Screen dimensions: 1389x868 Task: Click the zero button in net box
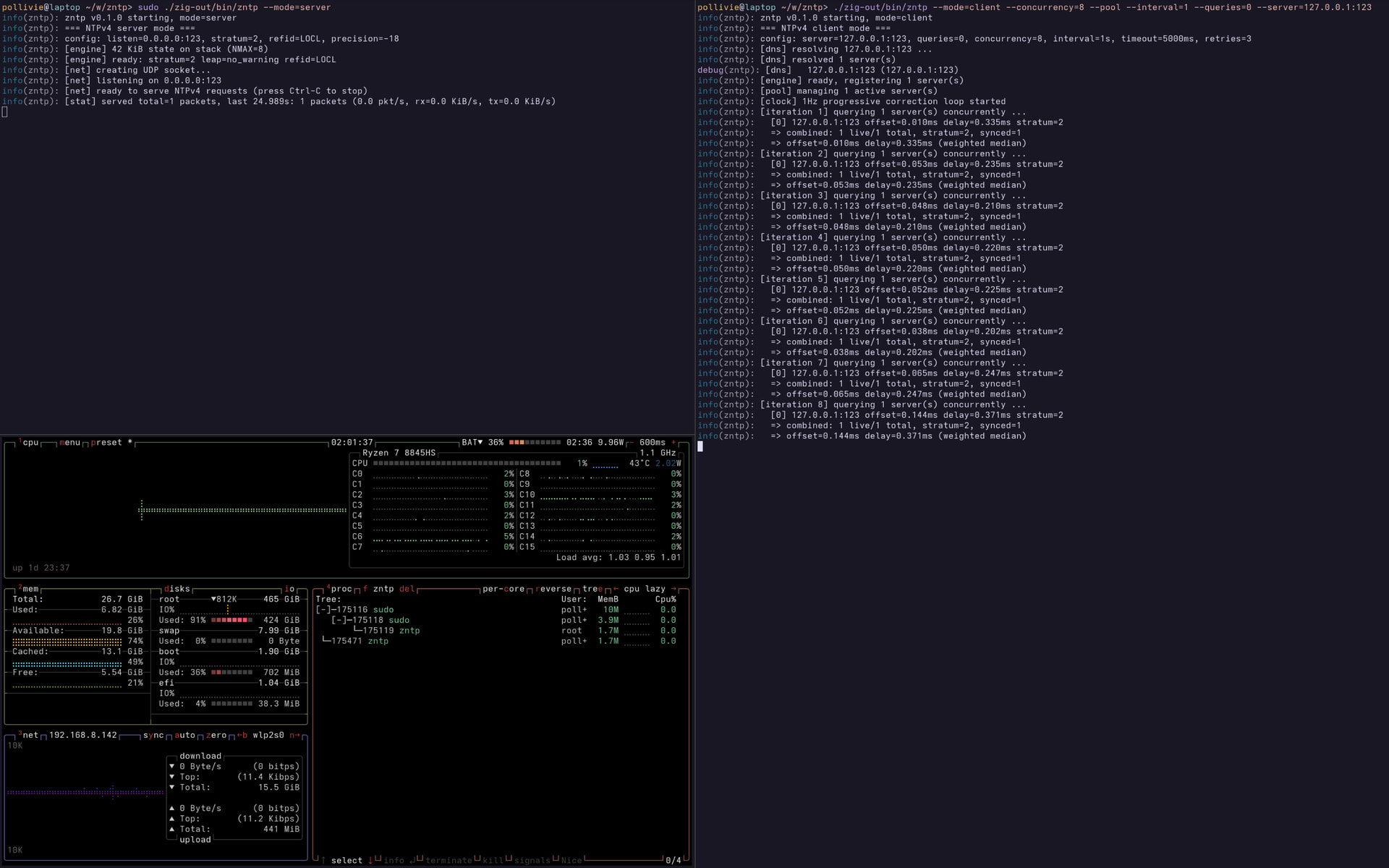click(216, 735)
